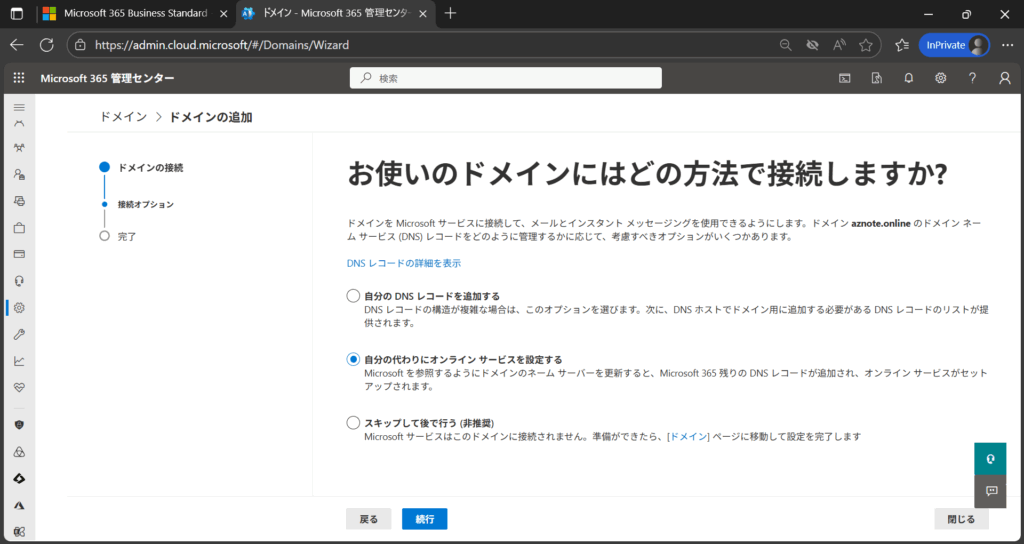This screenshot has height=544, width=1024.
Task: Expand the left navigation hamburger menu
Action: [19, 105]
